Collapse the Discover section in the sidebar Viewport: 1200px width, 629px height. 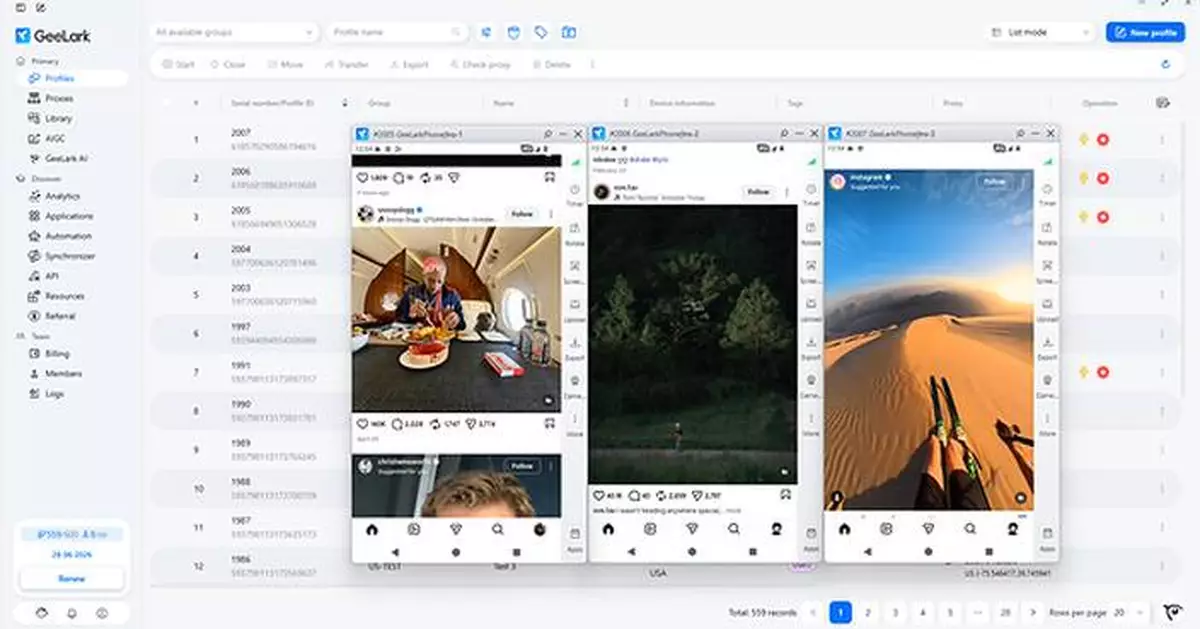coord(39,179)
